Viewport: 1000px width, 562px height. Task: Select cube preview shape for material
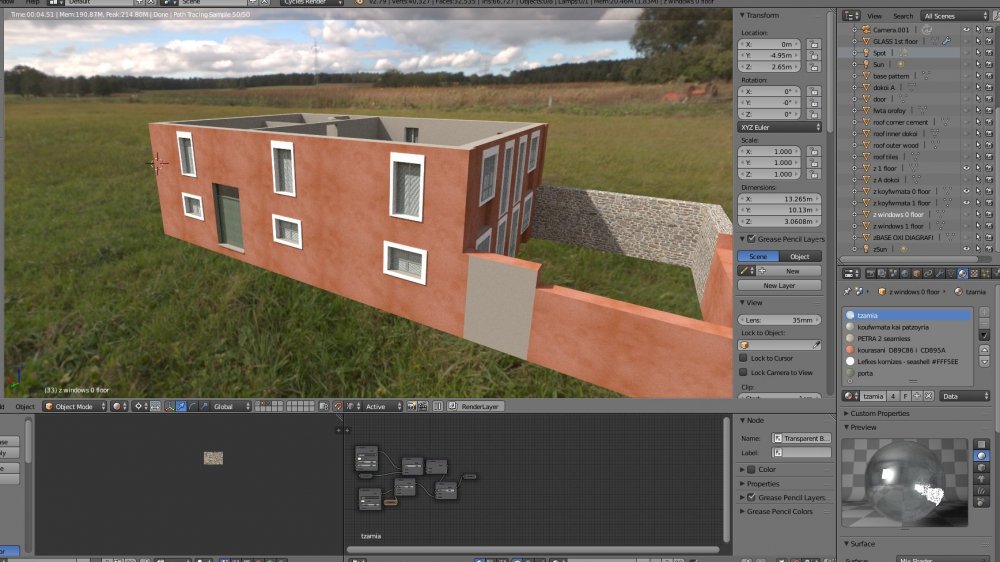pyautogui.click(x=982, y=467)
